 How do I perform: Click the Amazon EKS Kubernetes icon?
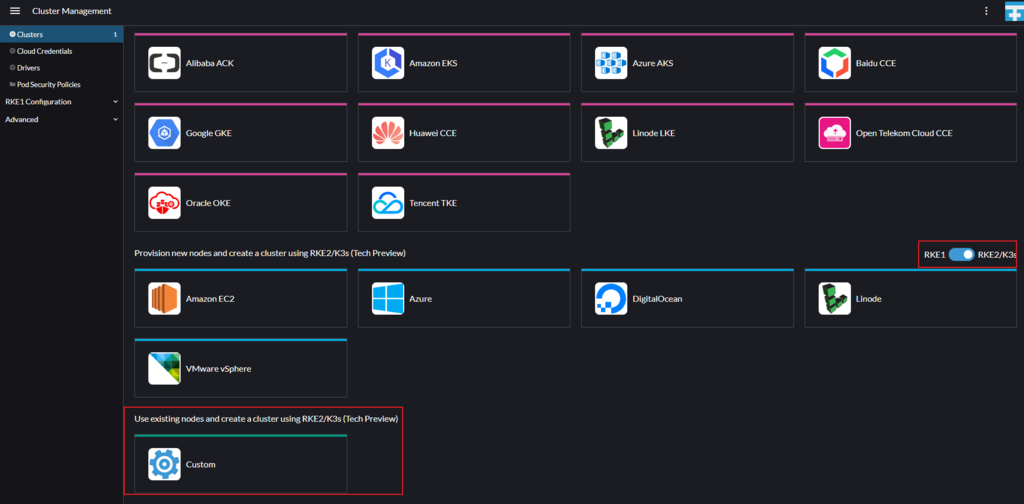click(x=388, y=63)
